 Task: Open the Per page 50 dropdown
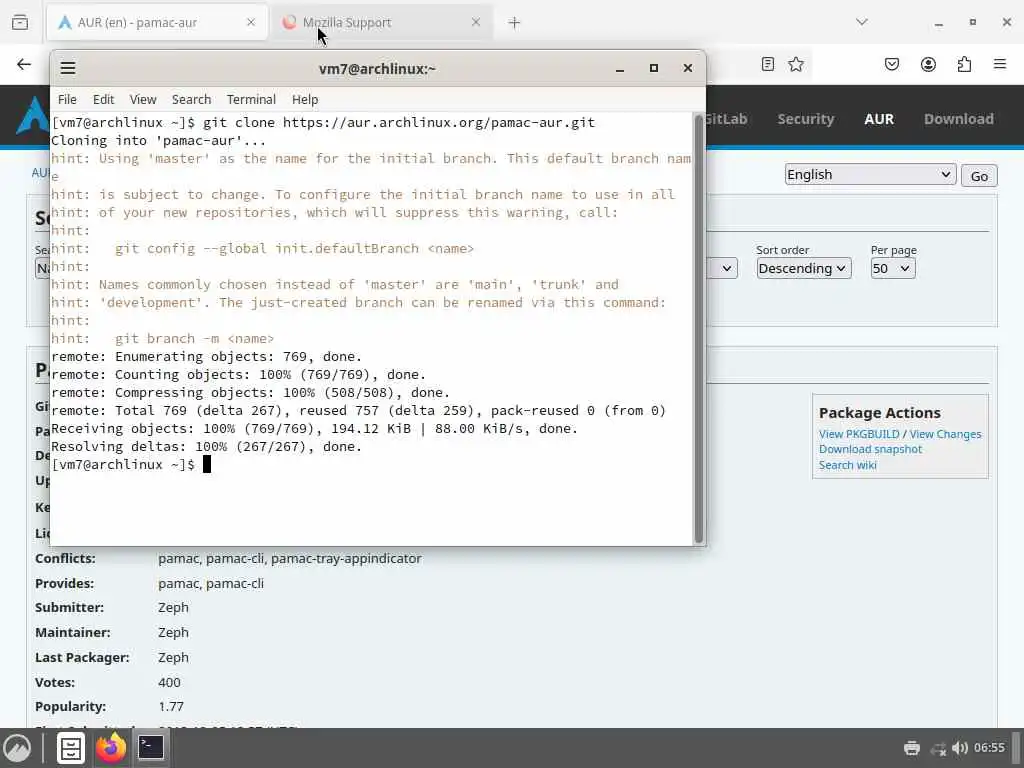[x=893, y=268]
